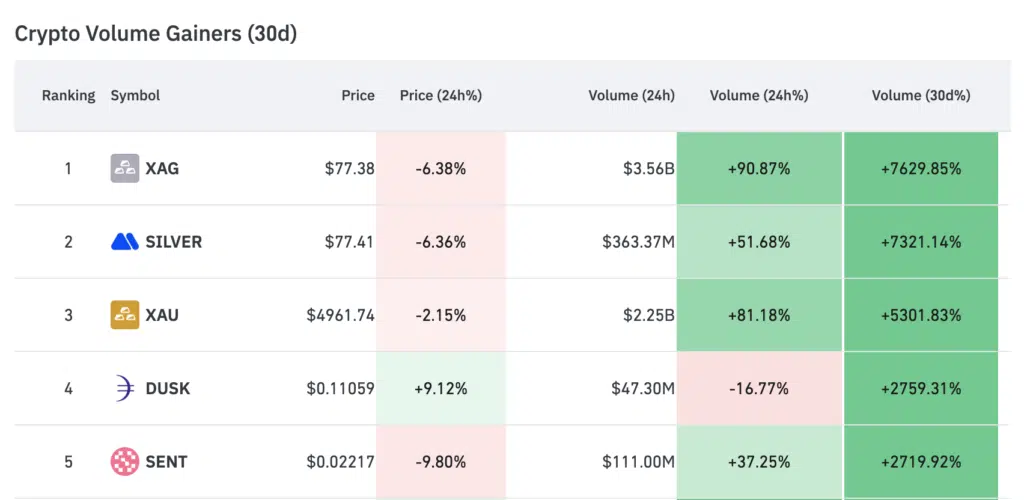Sort by Price (24h%) column header
This screenshot has width=1024, height=500.
[x=440, y=96]
